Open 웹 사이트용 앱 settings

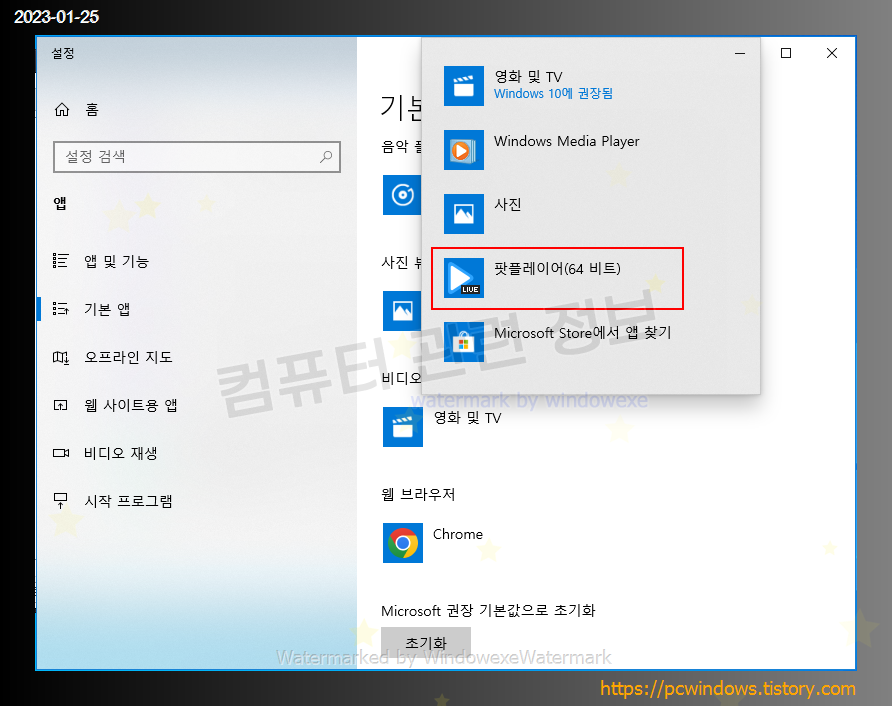pyautogui.click(x=196, y=405)
